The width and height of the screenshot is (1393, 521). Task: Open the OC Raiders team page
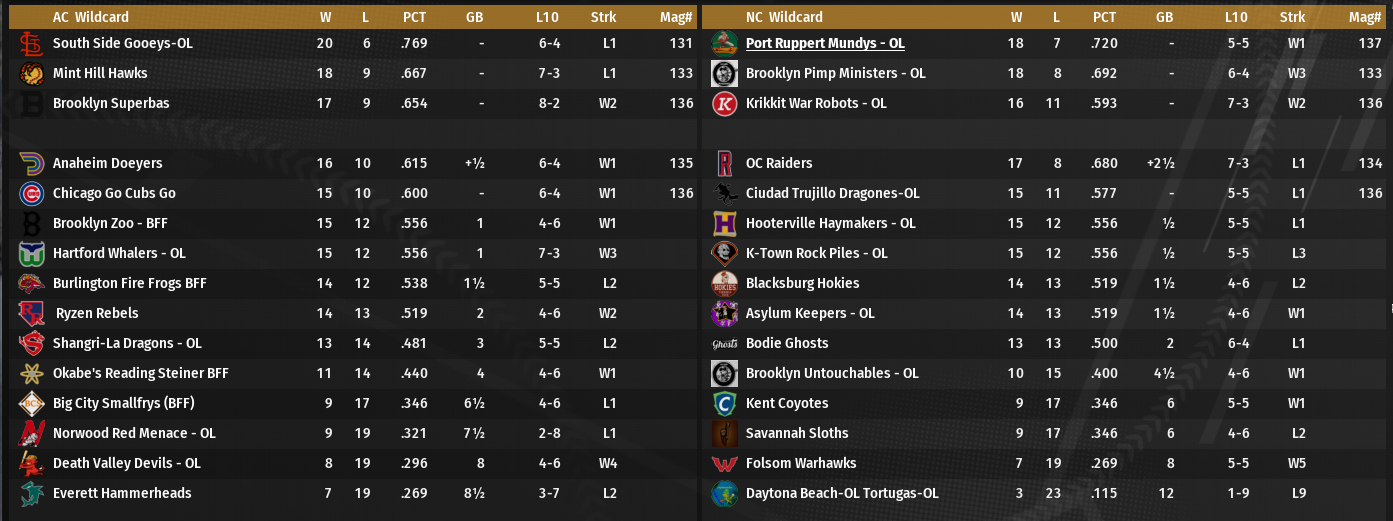tap(779, 163)
